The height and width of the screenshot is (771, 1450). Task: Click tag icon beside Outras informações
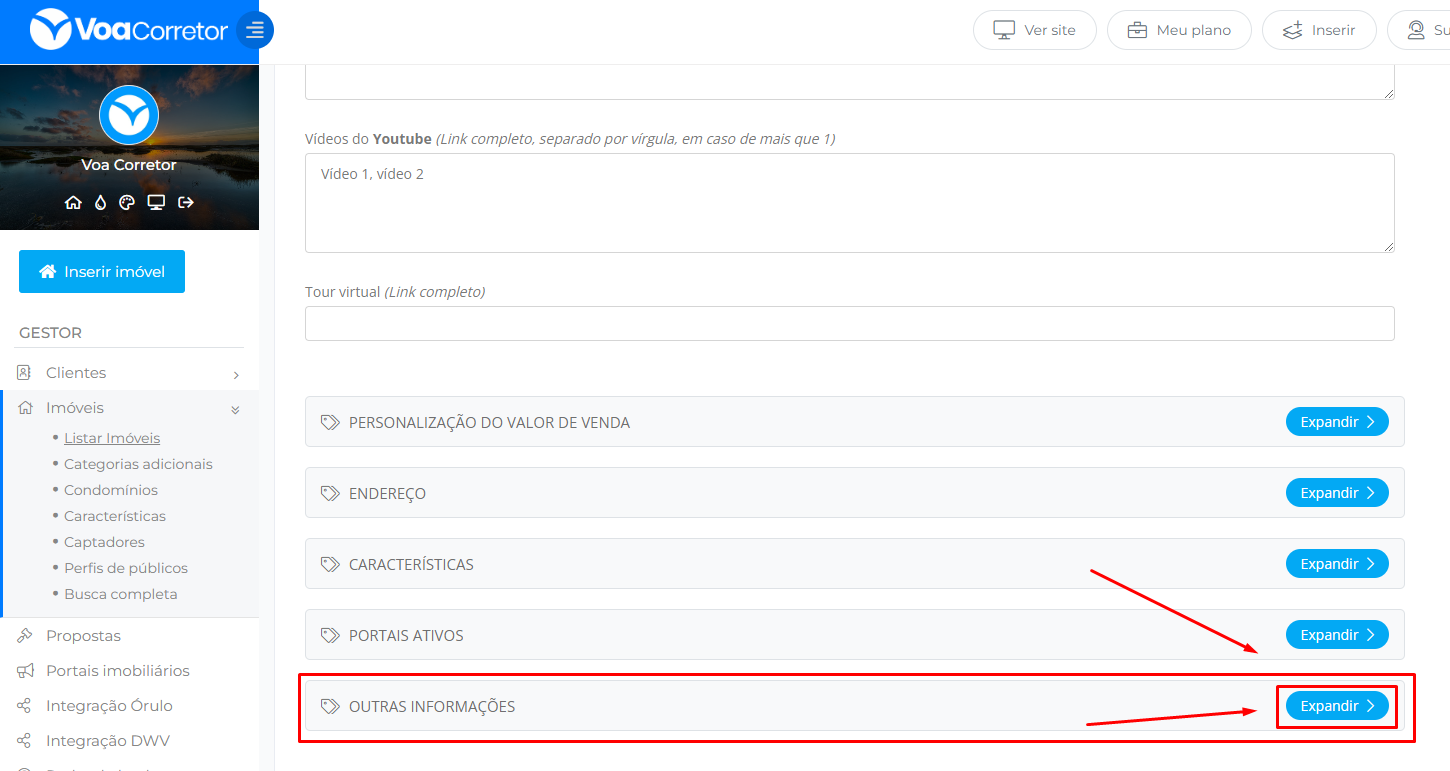coord(330,707)
